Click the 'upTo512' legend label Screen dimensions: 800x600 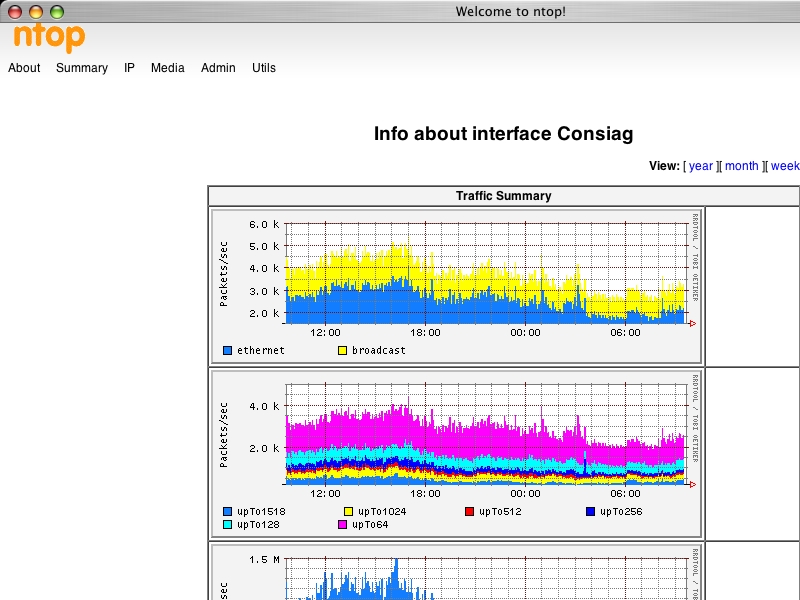point(500,512)
